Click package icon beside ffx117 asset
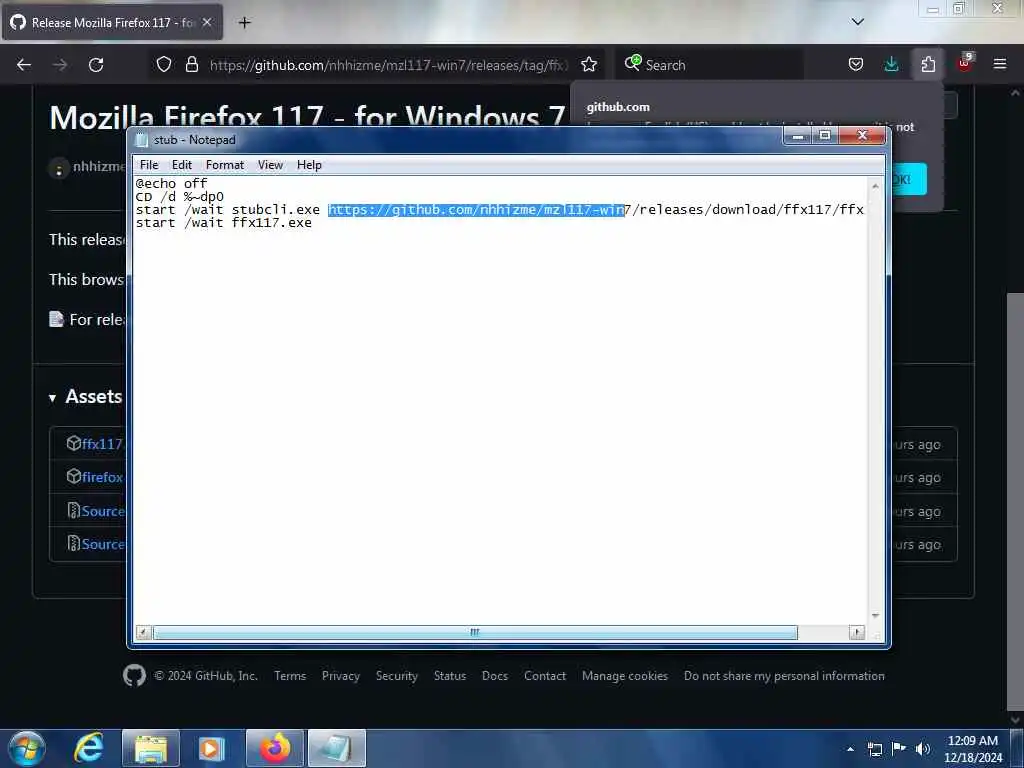 tap(74, 443)
